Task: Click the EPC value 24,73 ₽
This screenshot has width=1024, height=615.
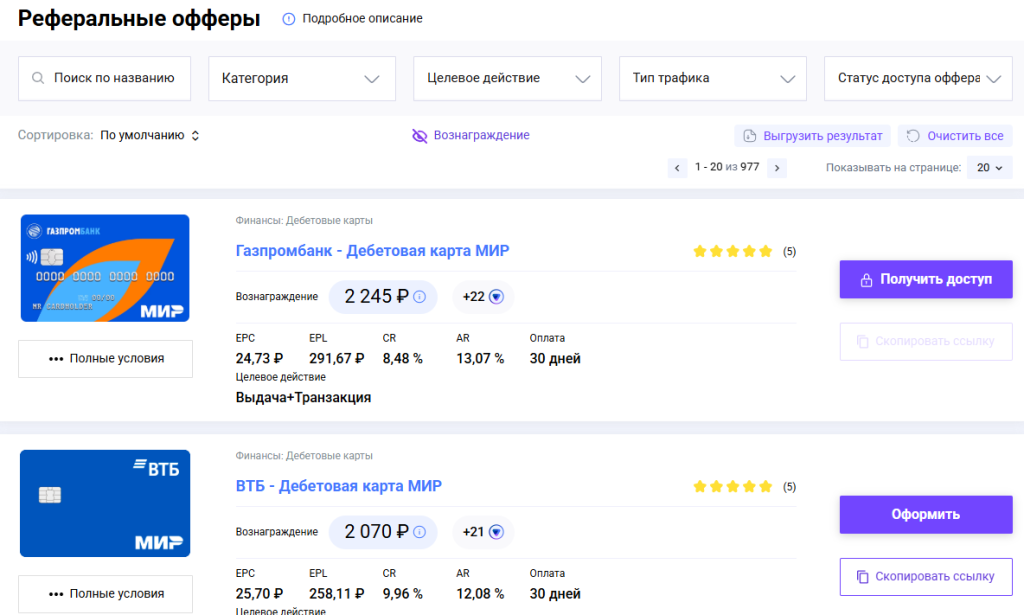Action: click(x=259, y=358)
